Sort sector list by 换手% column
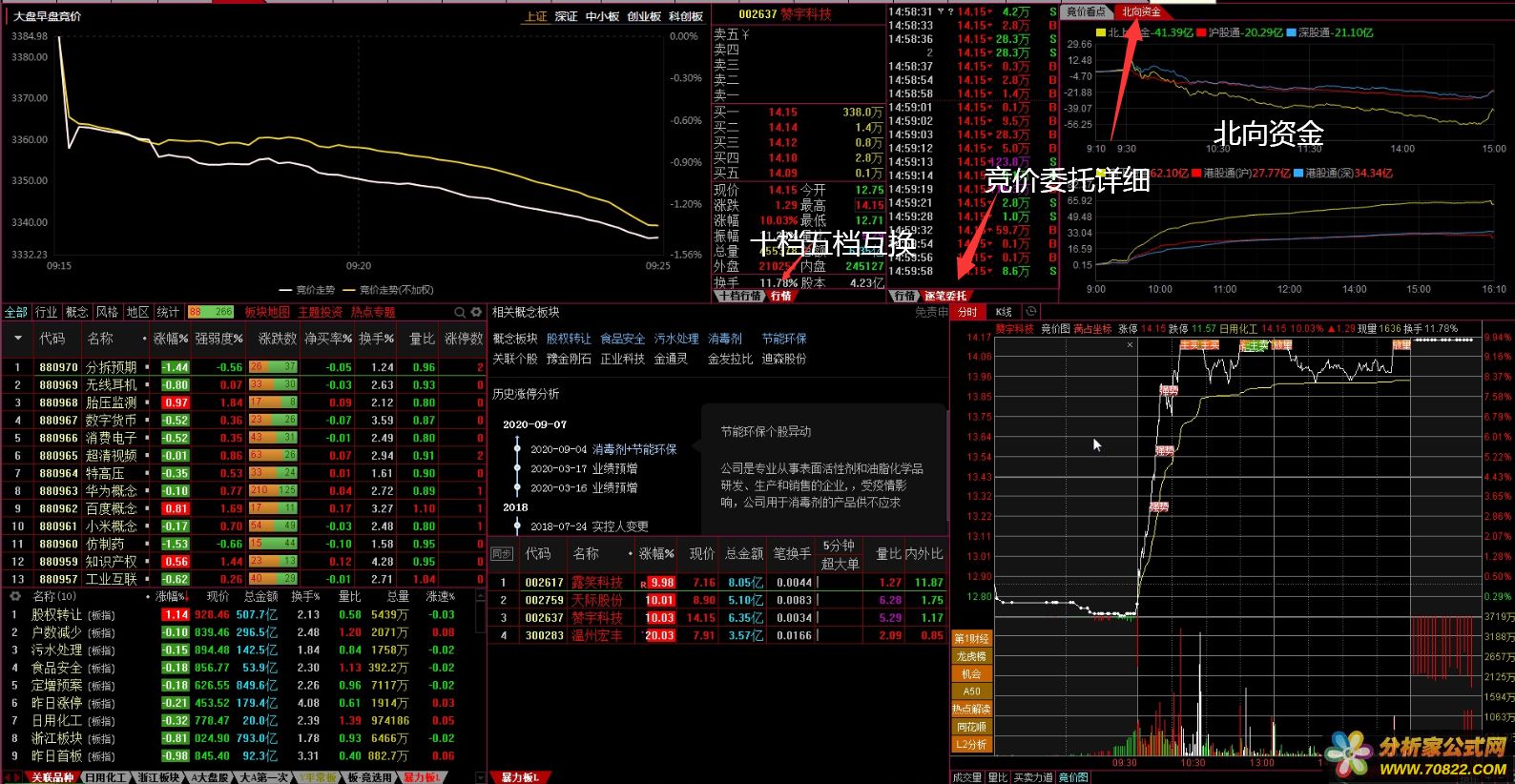The width and height of the screenshot is (1515, 784). click(x=376, y=339)
